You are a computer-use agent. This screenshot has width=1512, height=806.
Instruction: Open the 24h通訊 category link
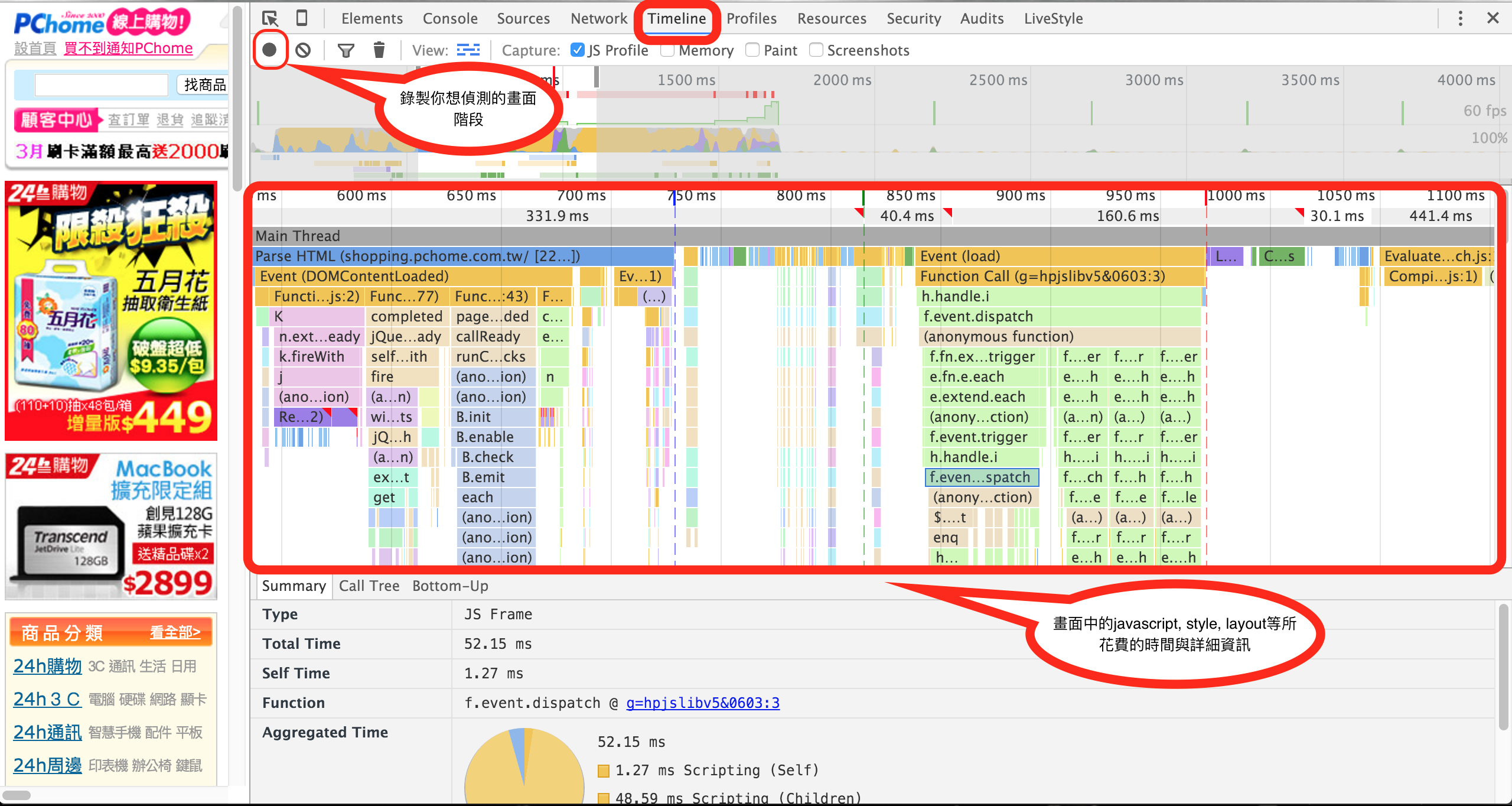pos(47,732)
